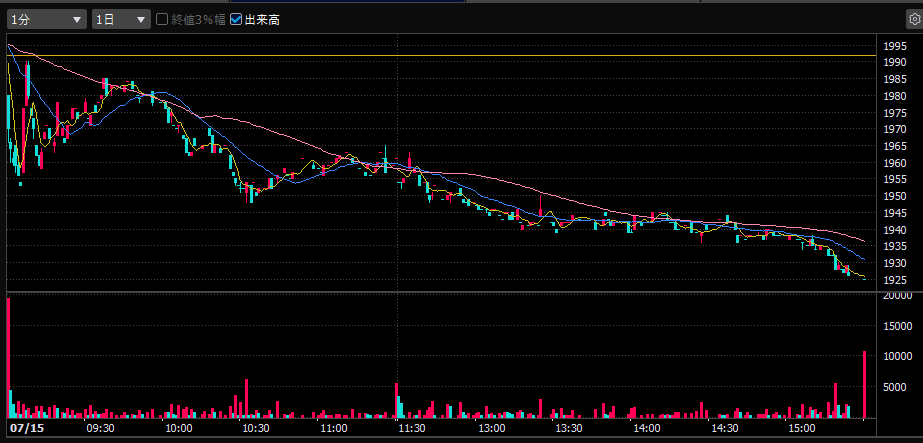923x443 pixels.
Task: Click the 14:30 time axis label
Action: tap(725, 428)
